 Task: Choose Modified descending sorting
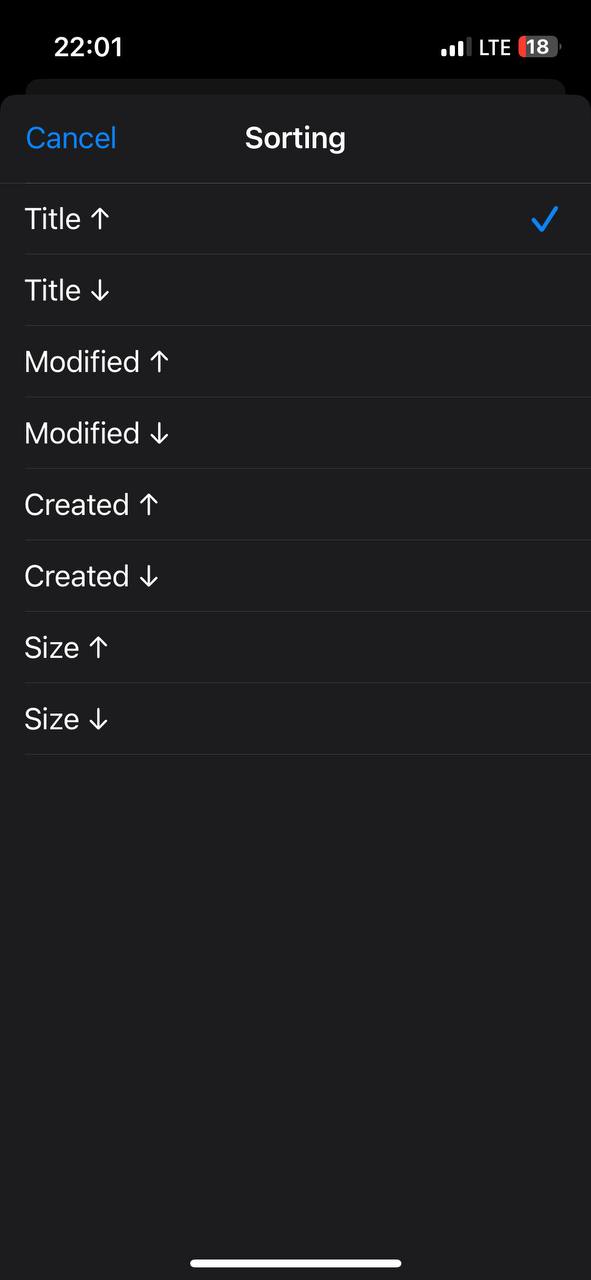click(295, 433)
